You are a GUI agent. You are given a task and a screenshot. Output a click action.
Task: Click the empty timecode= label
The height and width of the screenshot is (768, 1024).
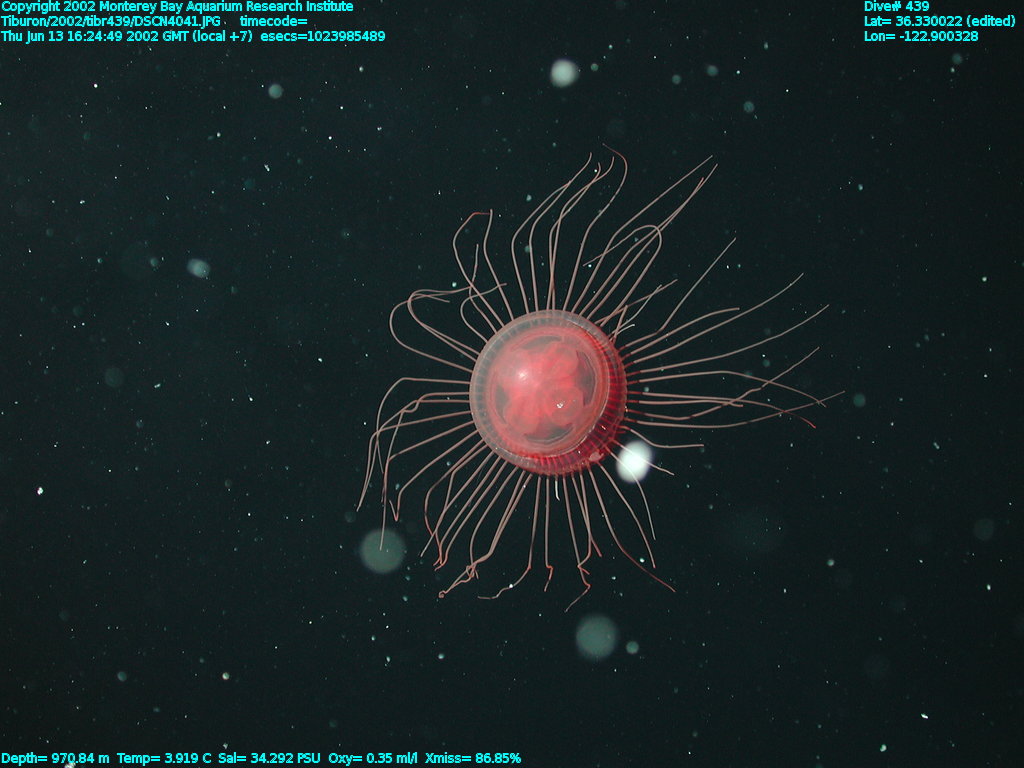(x=273, y=21)
